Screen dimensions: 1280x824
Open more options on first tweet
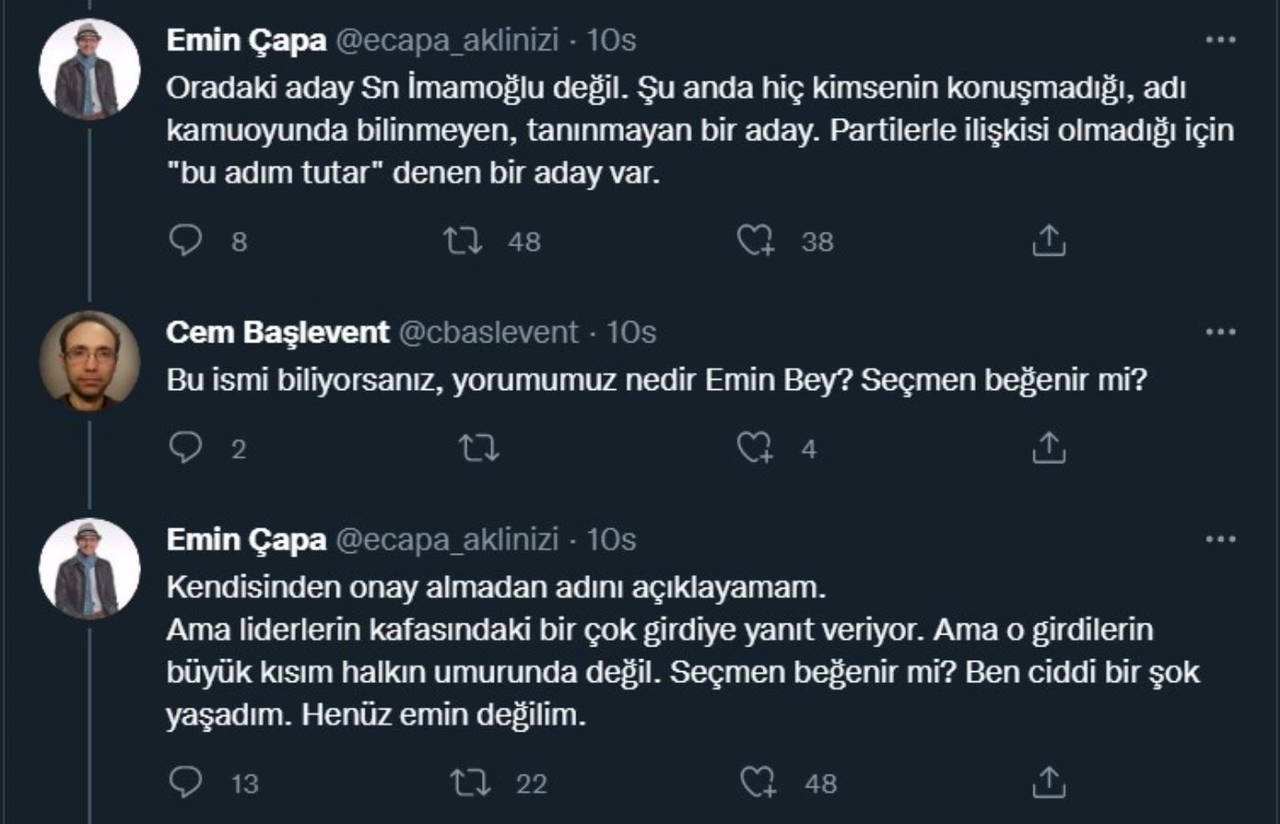[x=1220, y=41]
